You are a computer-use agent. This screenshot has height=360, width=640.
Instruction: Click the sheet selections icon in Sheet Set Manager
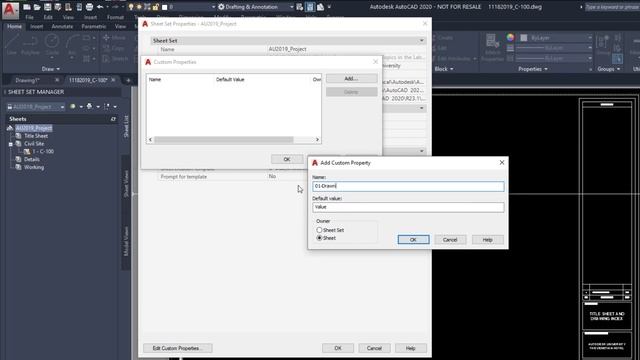pos(107,107)
